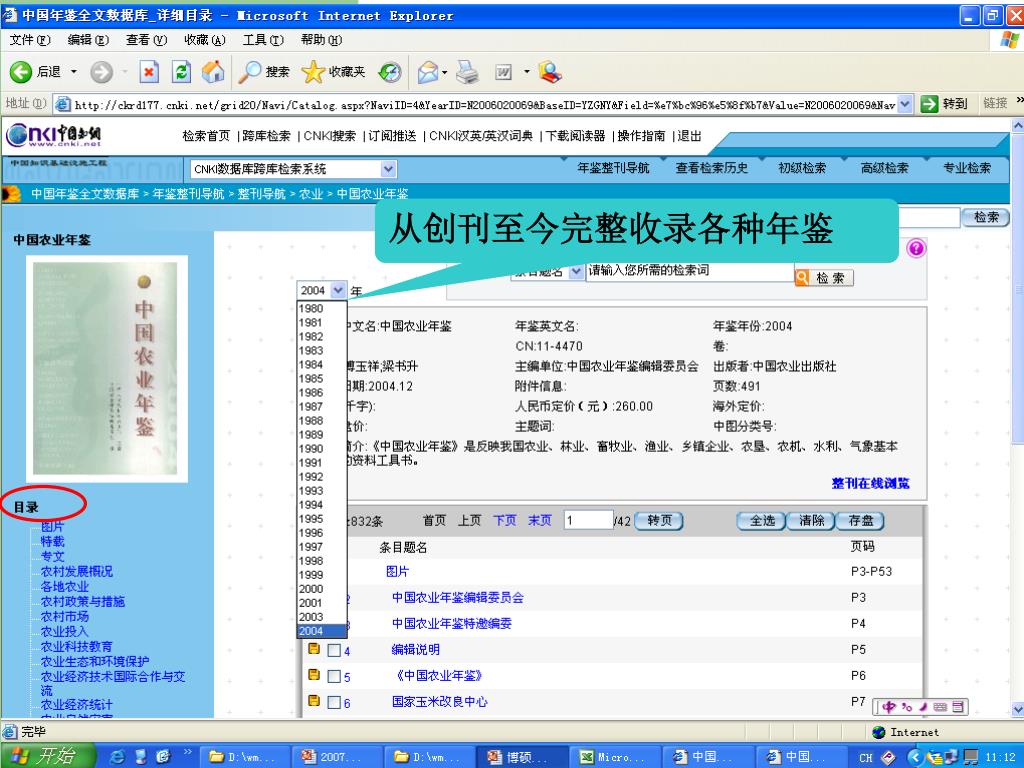This screenshot has height=768, width=1024.
Task: Click the save icon beside row 6
Action: click(314, 701)
